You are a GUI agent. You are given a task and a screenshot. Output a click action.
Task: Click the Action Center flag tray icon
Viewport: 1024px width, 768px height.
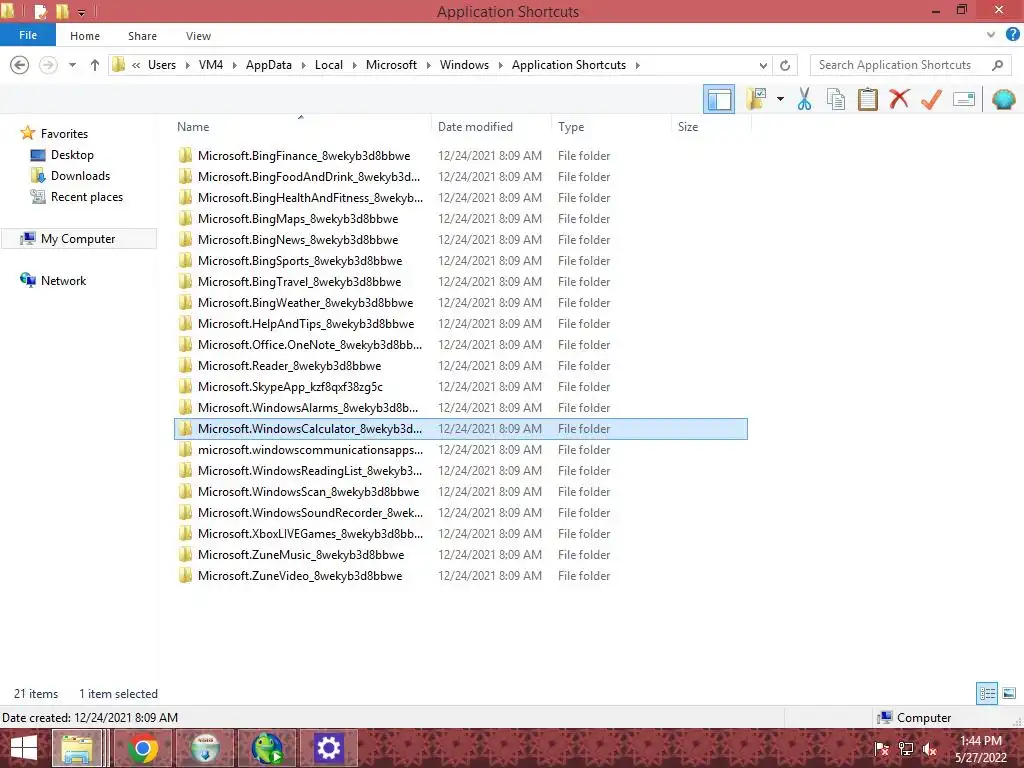[x=881, y=749]
